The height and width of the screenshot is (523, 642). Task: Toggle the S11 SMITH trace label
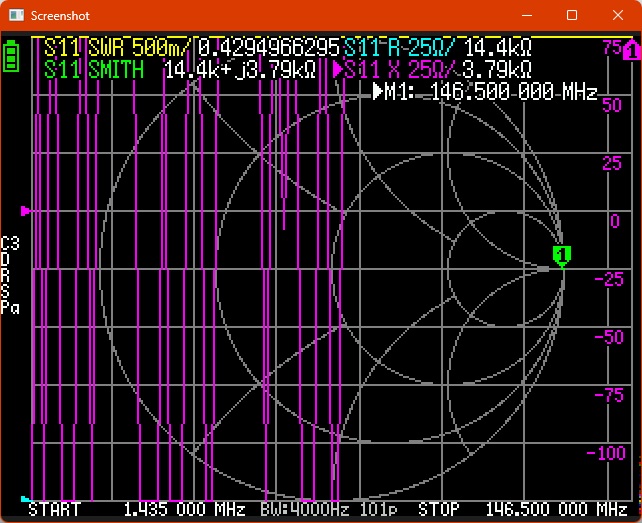[93, 70]
